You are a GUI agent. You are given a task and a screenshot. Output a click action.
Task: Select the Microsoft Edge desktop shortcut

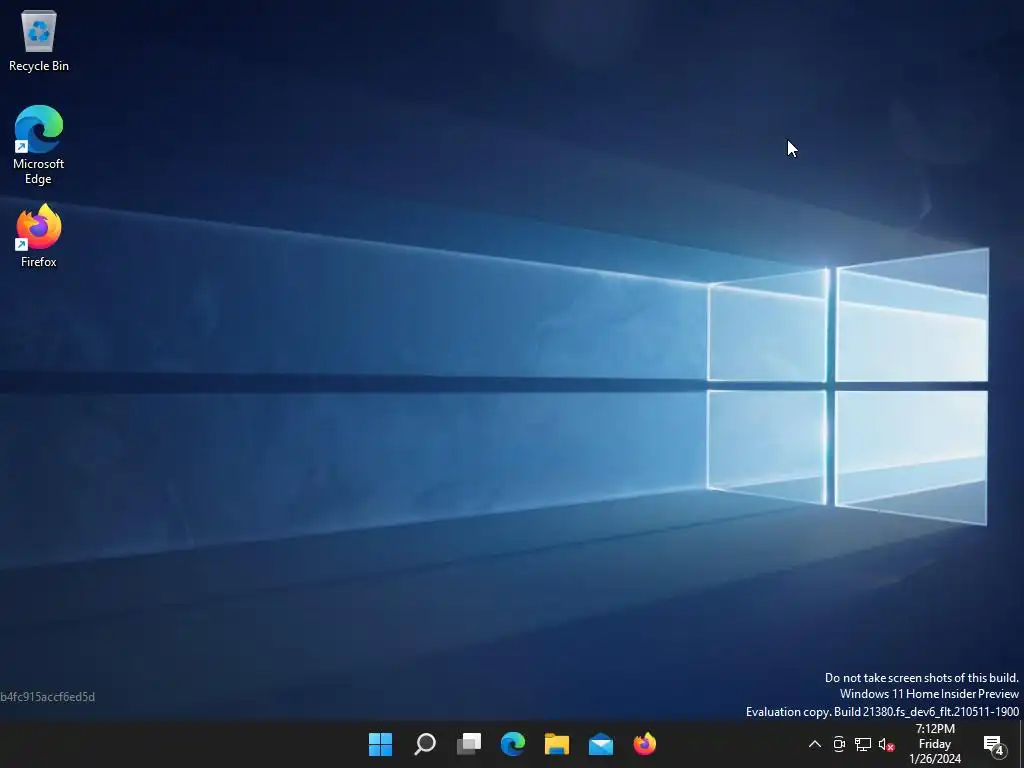tap(39, 145)
